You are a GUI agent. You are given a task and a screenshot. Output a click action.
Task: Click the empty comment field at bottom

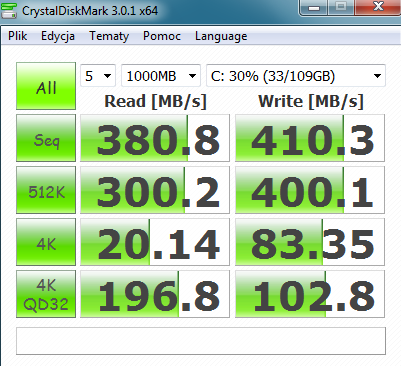coord(201,341)
